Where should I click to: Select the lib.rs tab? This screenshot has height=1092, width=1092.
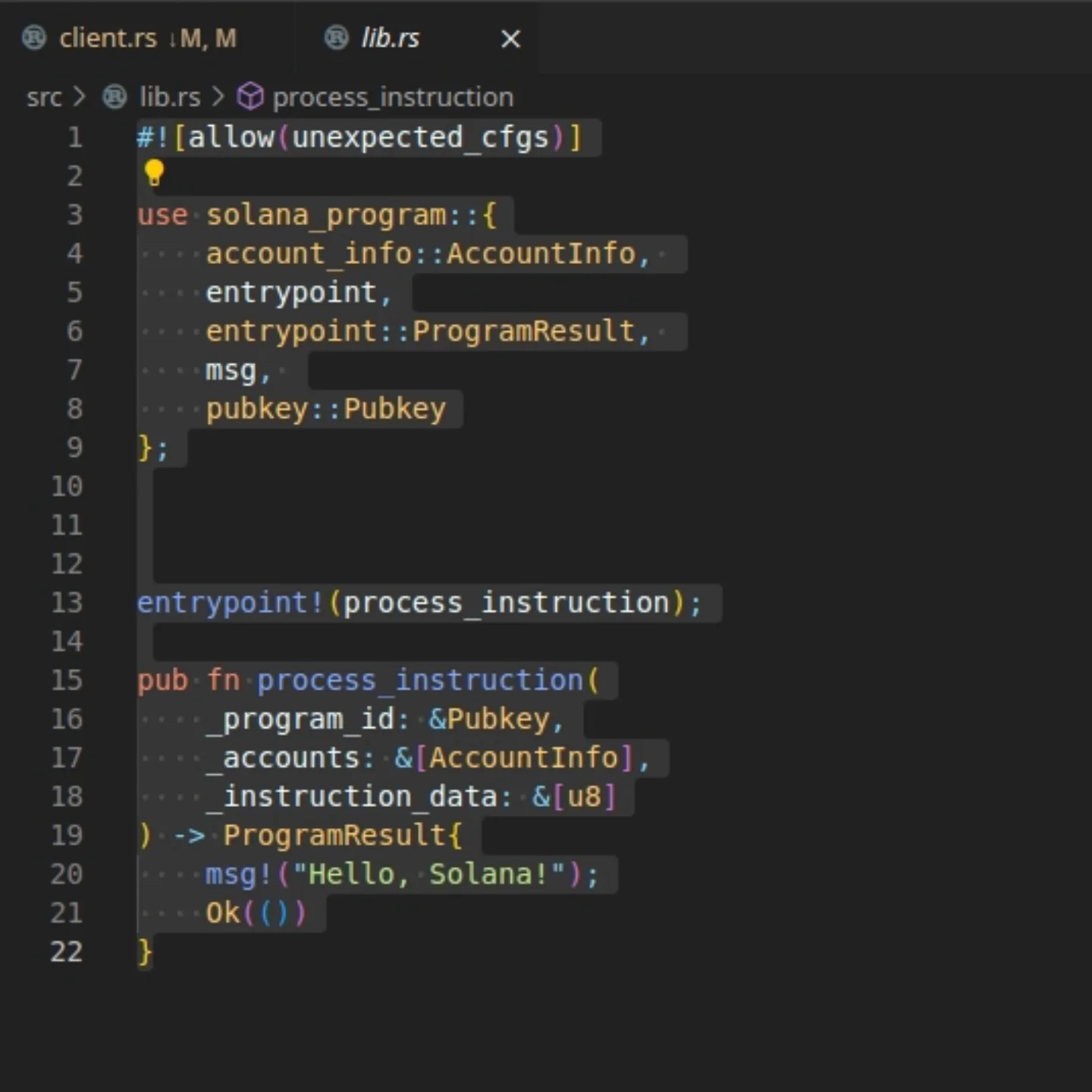390,38
